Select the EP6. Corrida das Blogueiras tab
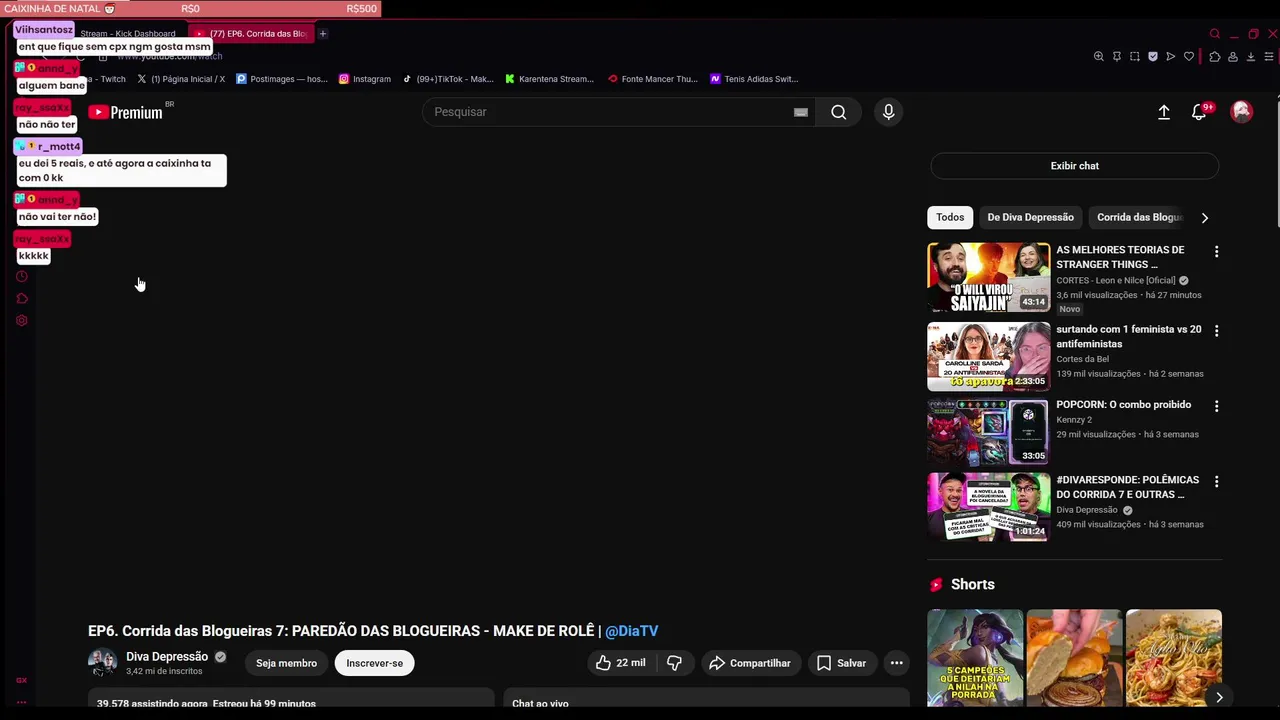The height and width of the screenshot is (720, 1280). pyautogui.click(x=252, y=34)
